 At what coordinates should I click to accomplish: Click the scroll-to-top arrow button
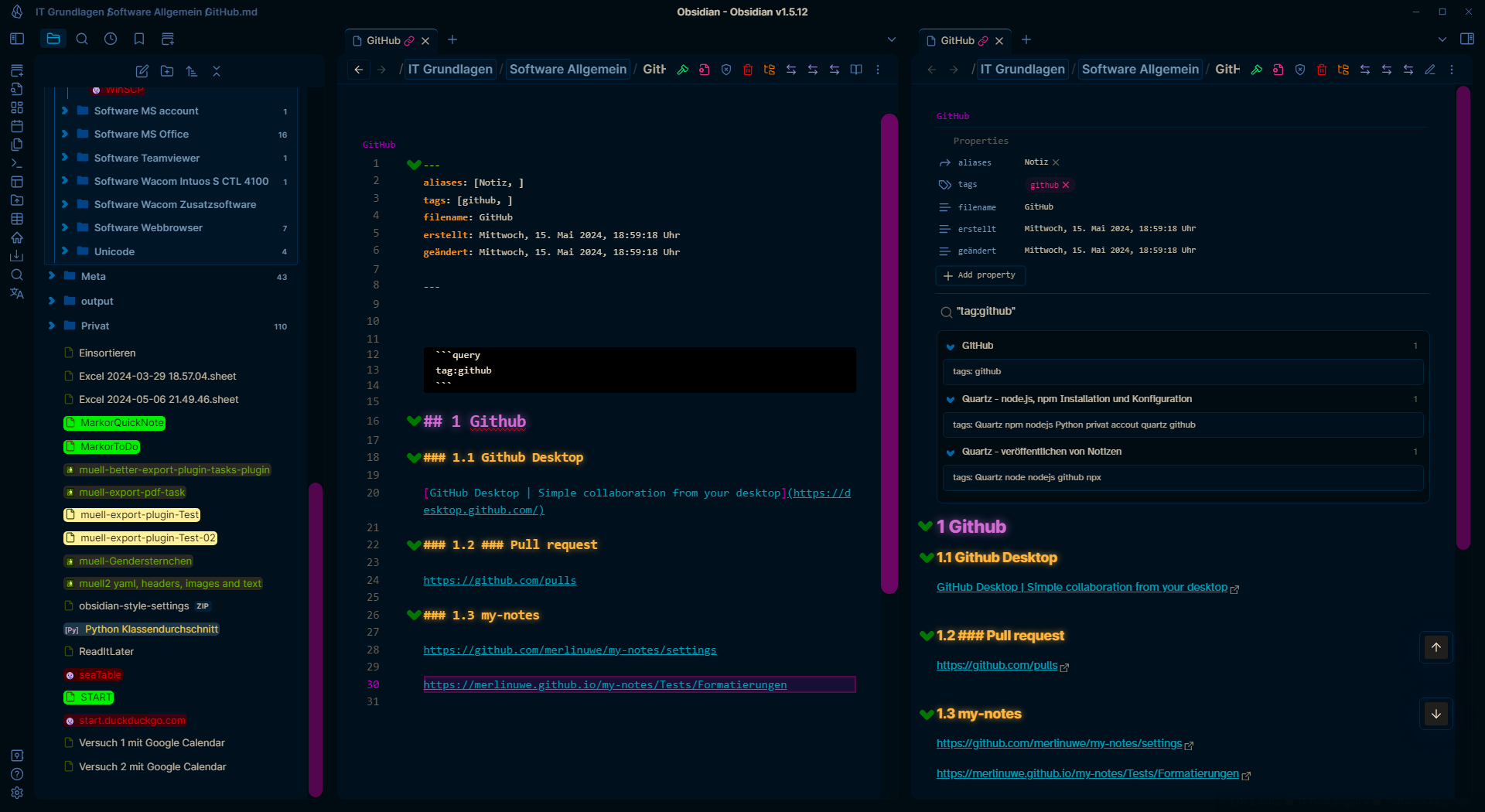(x=1436, y=647)
